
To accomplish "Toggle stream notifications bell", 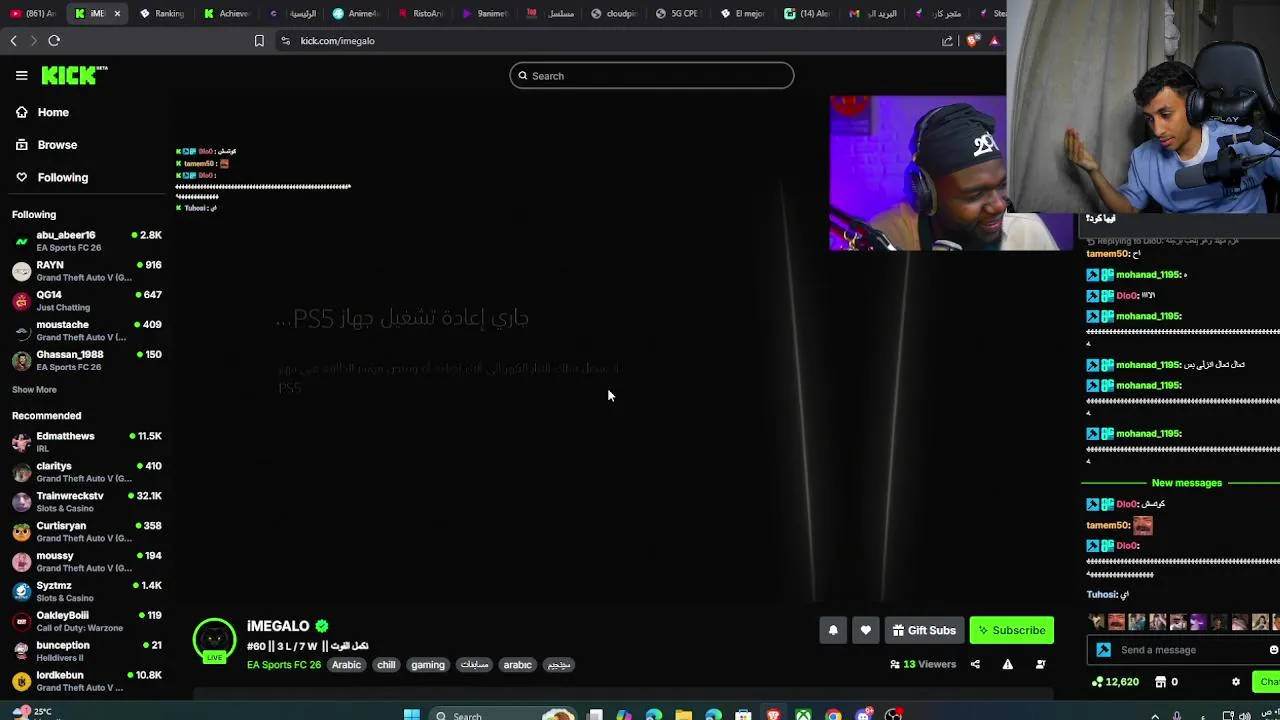I will (833, 630).
